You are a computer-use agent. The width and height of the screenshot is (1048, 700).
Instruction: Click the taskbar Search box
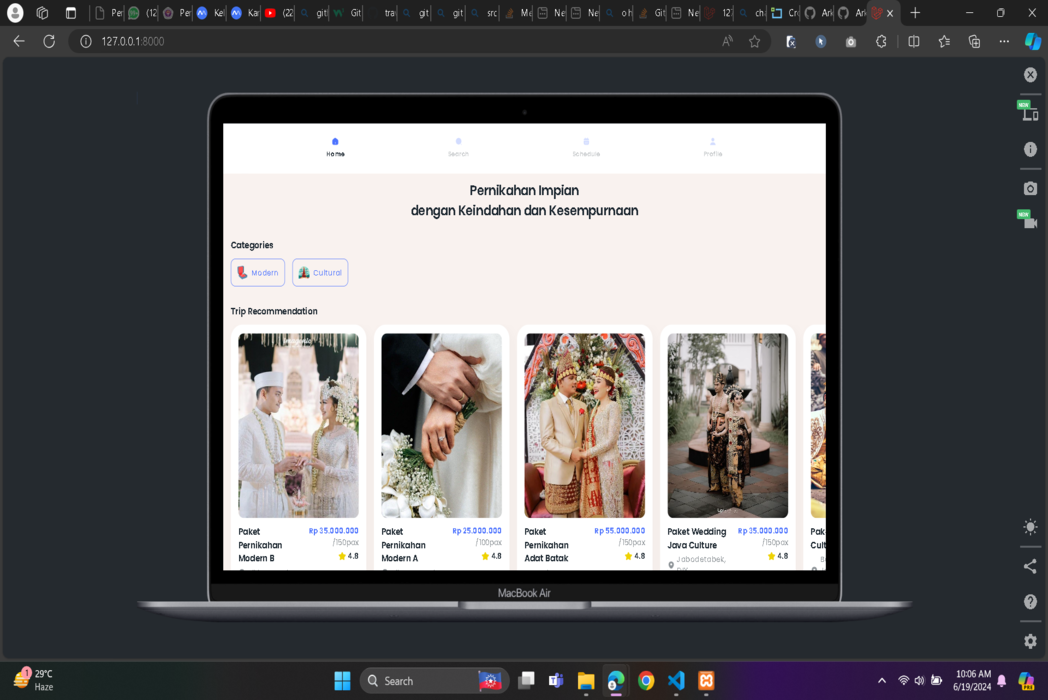coord(434,681)
